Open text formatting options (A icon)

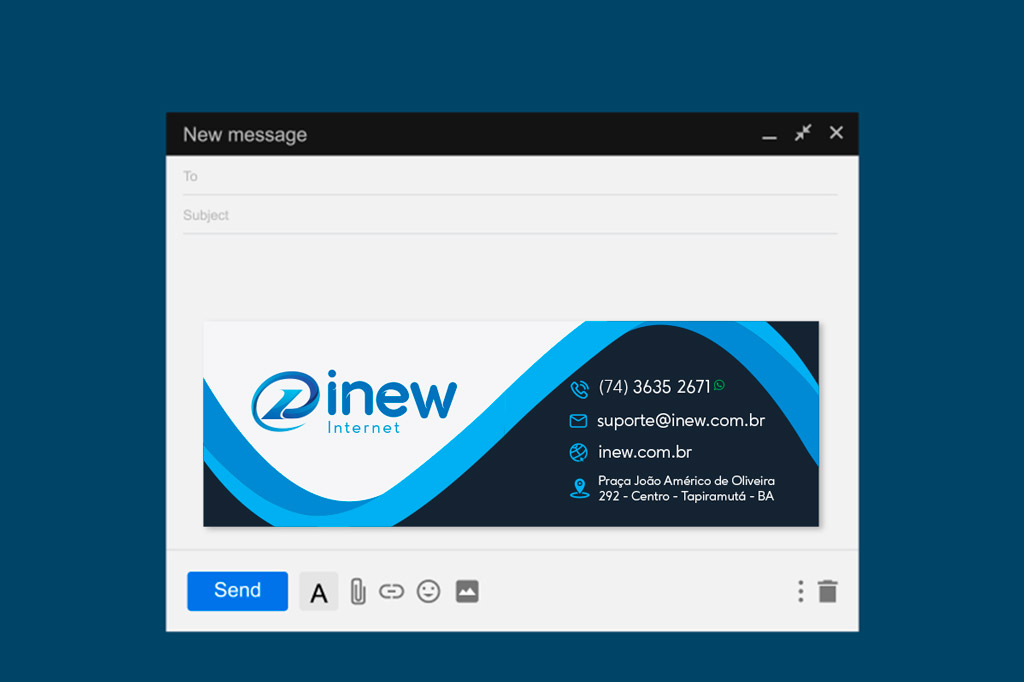click(319, 592)
